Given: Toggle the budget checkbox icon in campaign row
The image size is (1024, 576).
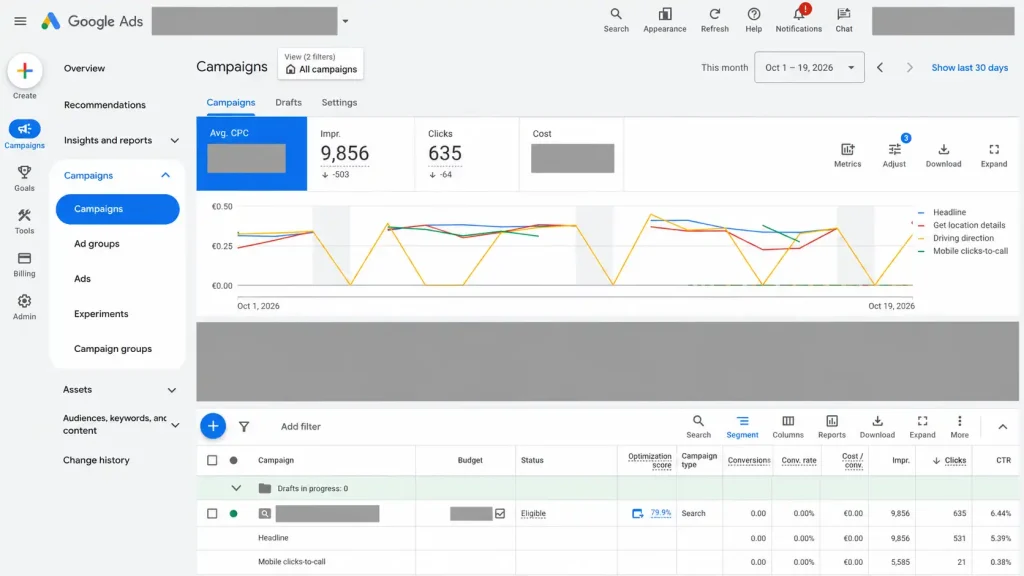Looking at the screenshot, I should pyautogui.click(x=500, y=513).
